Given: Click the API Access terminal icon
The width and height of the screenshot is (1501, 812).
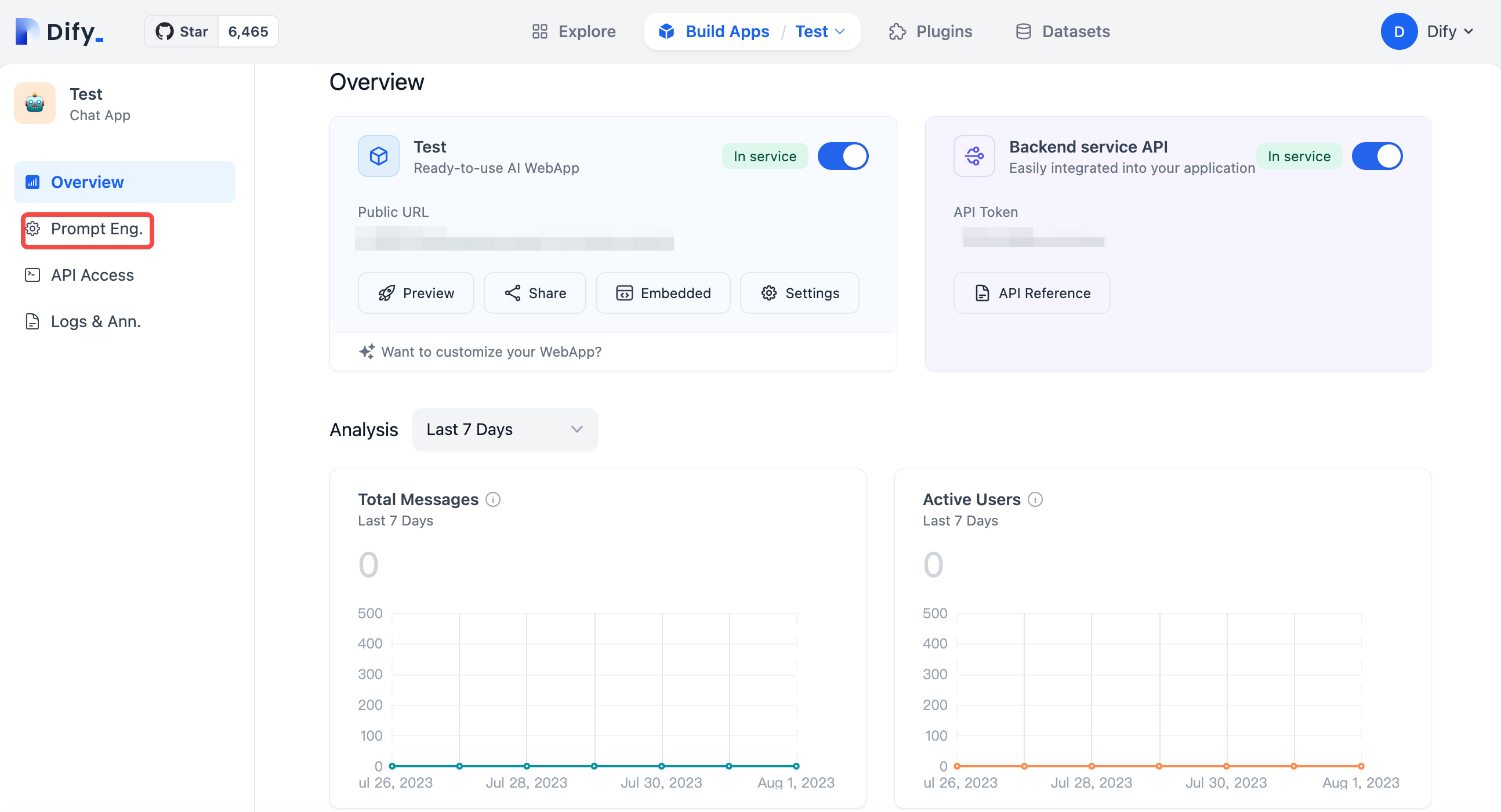Looking at the screenshot, I should [x=32, y=275].
